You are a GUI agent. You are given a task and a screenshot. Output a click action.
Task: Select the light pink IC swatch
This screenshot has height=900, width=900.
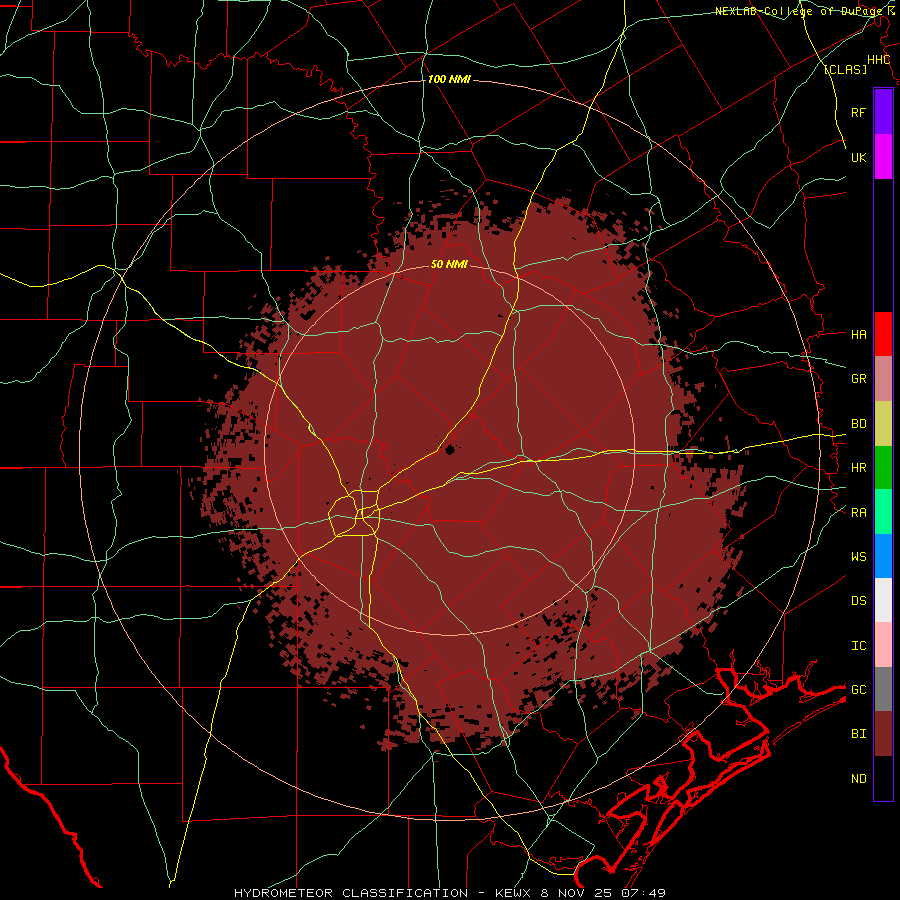[883, 645]
